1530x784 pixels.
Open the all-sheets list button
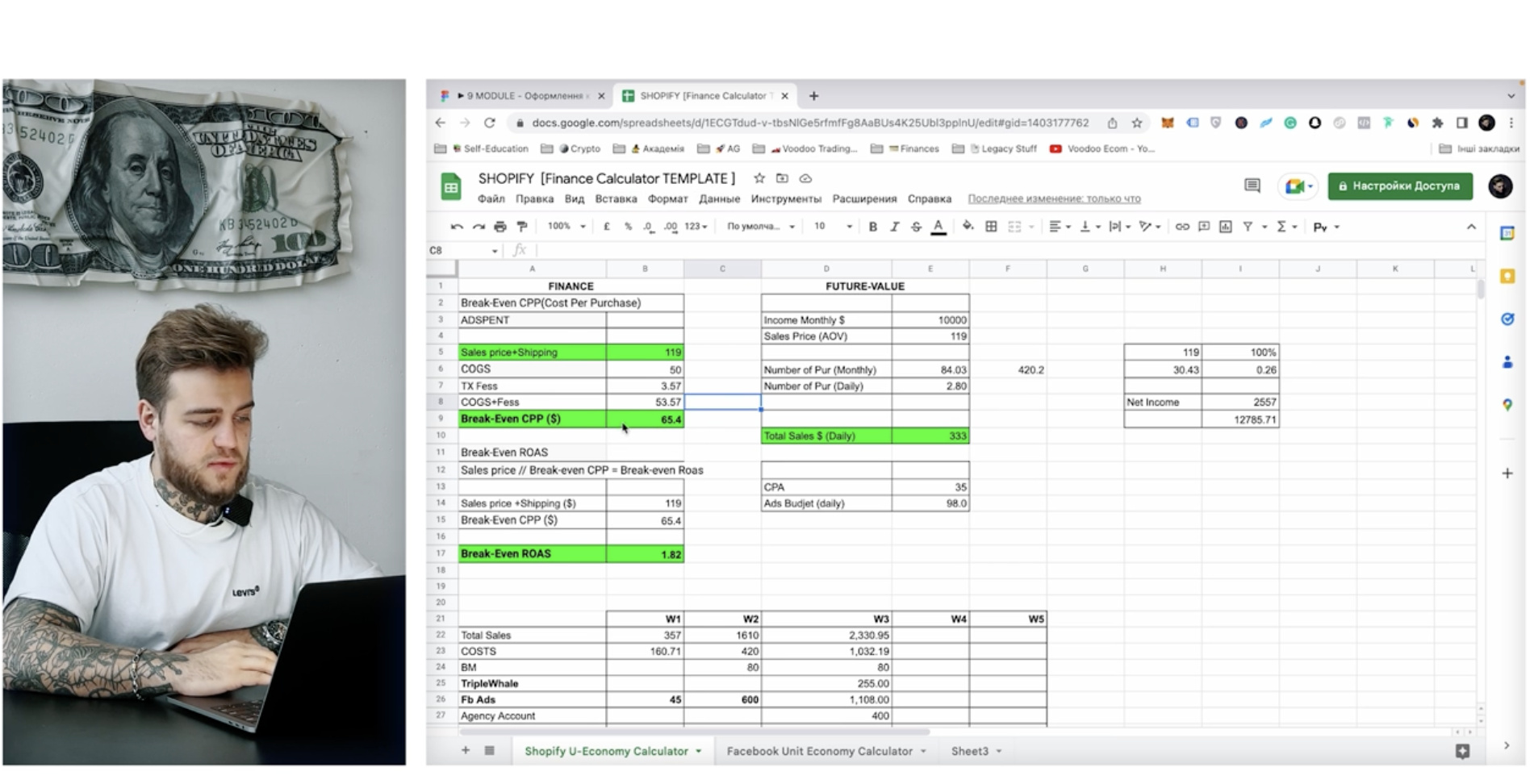coord(489,751)
